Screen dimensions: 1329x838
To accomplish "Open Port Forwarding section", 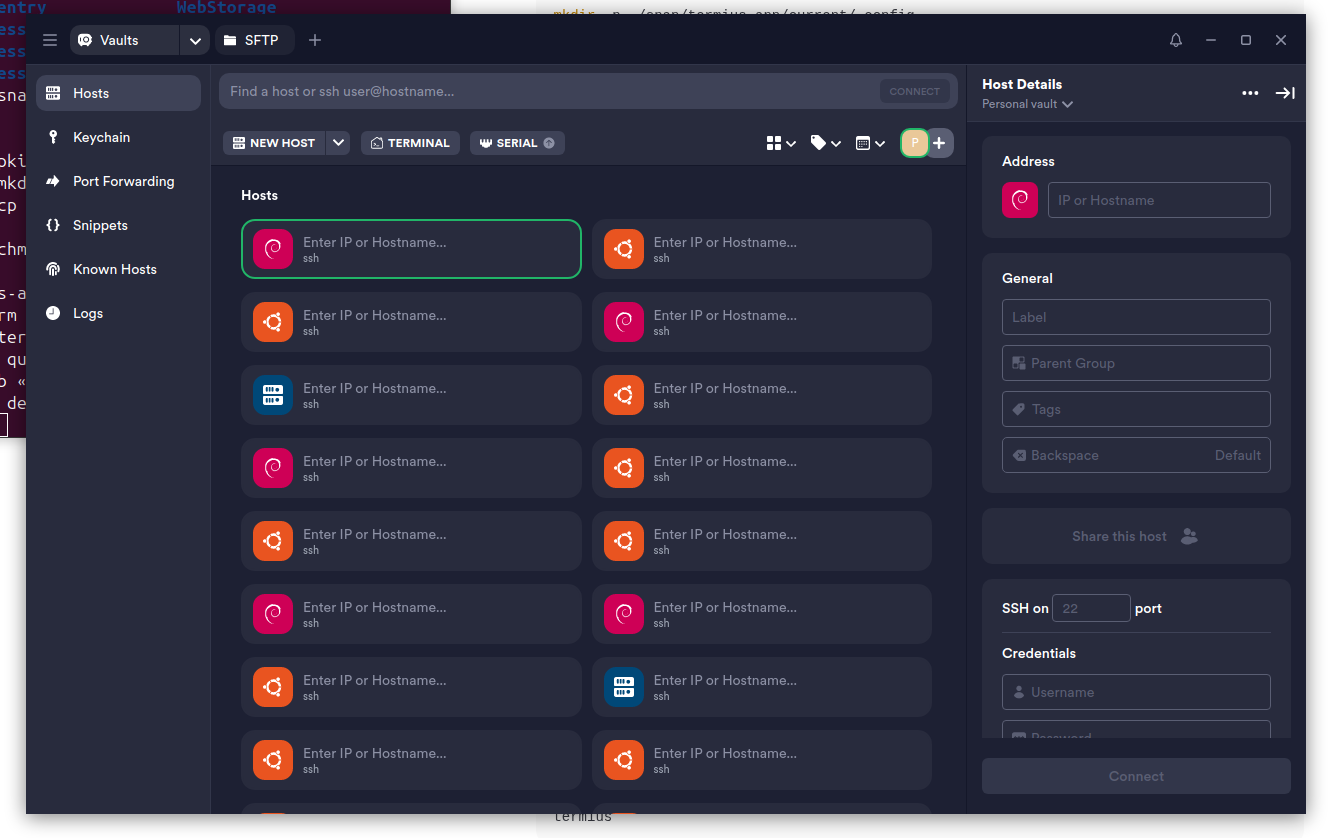I will point(123,181).
